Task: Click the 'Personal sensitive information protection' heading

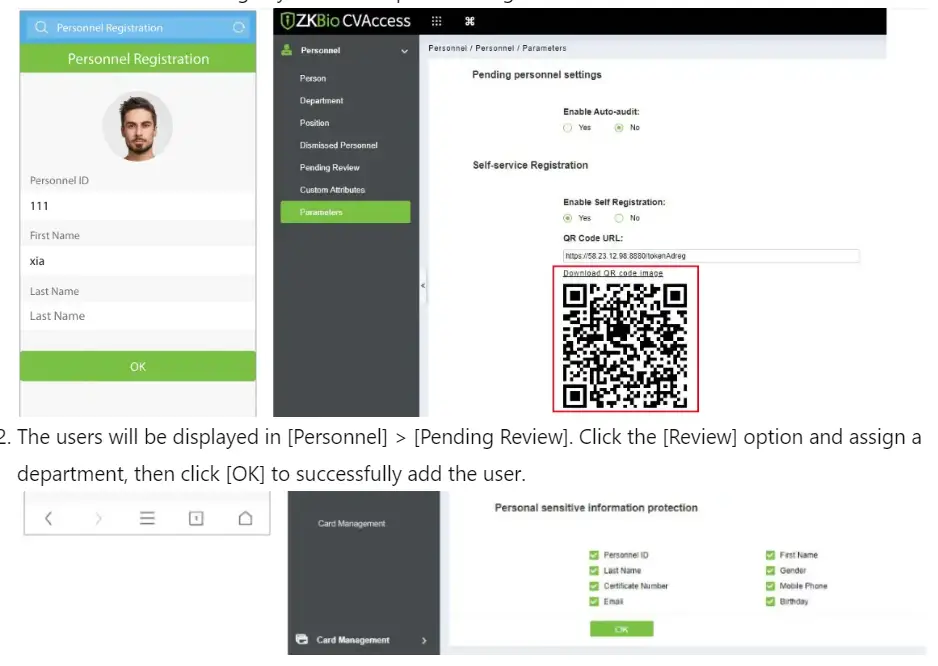Action: 596,507
